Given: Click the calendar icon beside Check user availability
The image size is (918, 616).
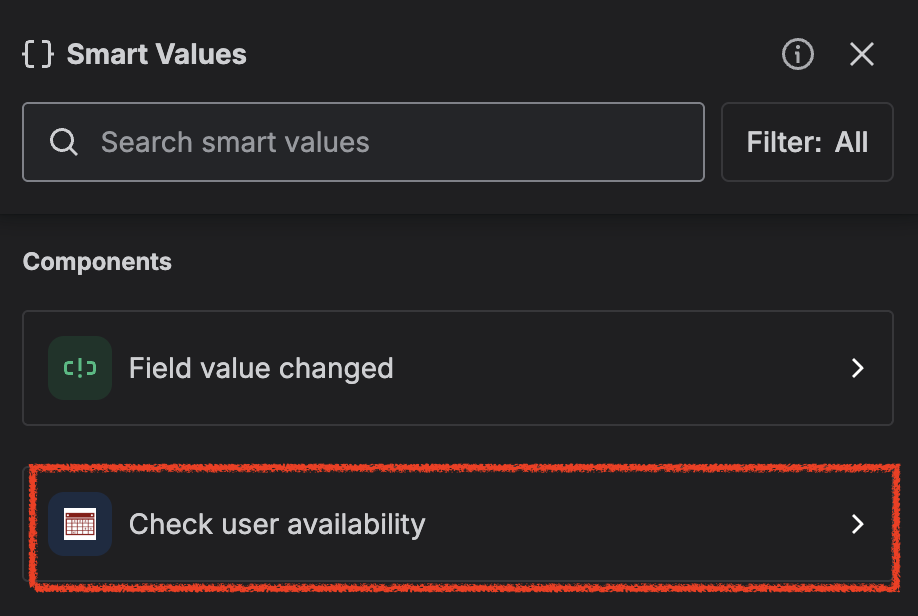Looking at the screenshot, I should (79, 524).
